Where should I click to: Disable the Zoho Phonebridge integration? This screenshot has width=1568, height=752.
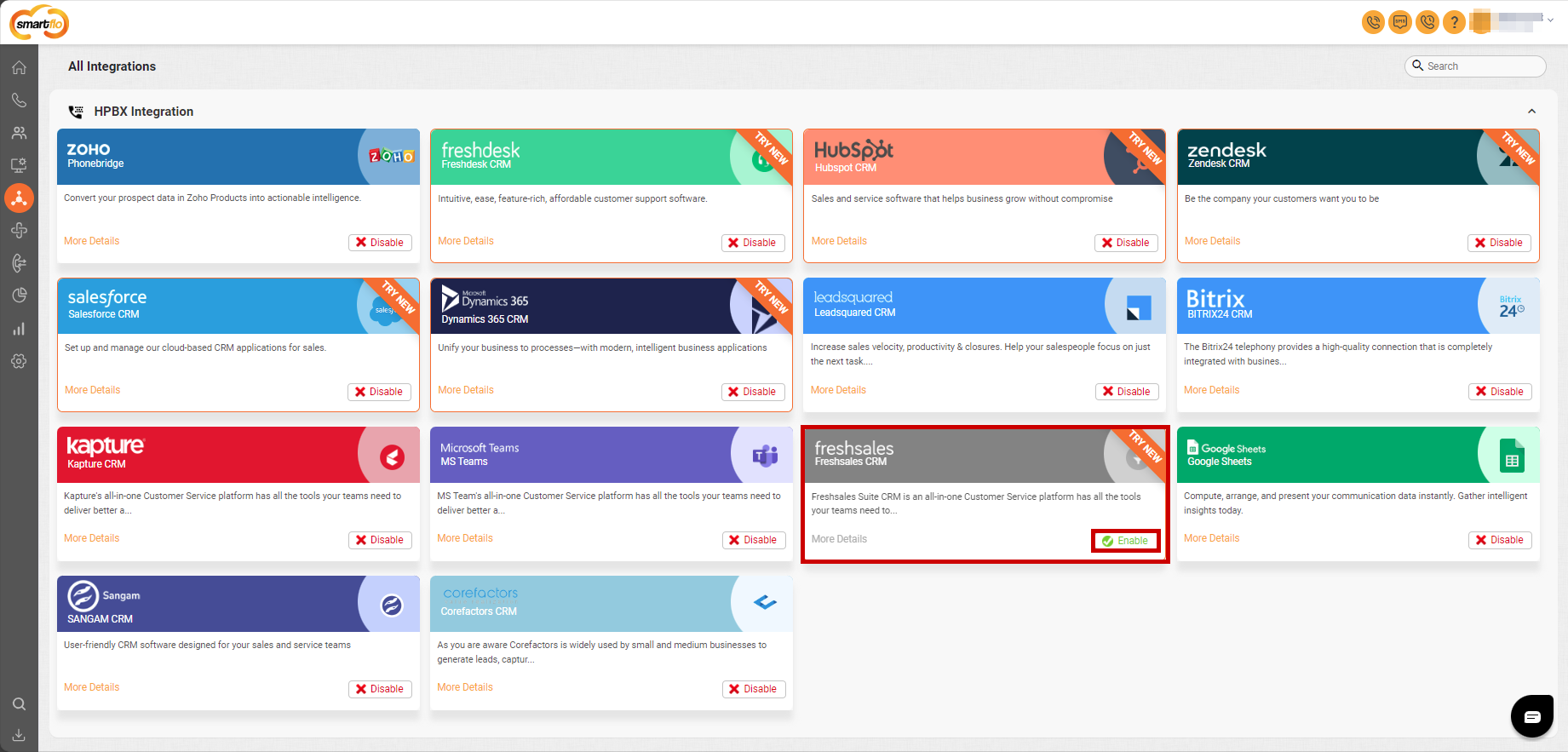380,243
